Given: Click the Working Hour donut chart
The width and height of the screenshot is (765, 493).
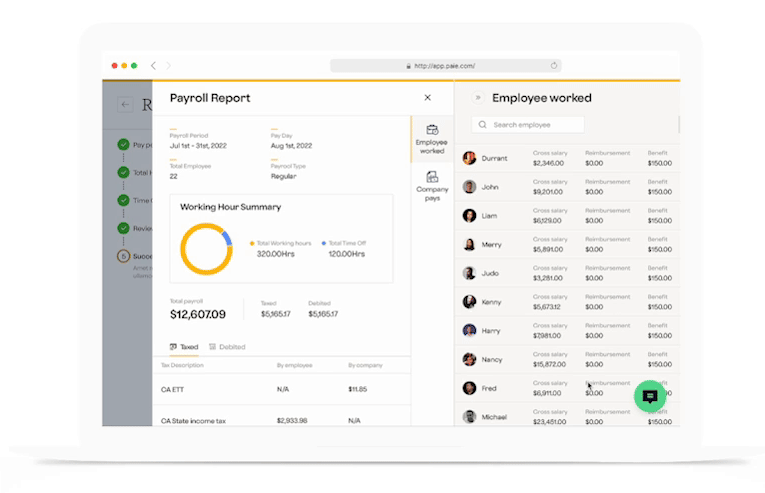Looking at the screenshot, I should click(206, 249).
